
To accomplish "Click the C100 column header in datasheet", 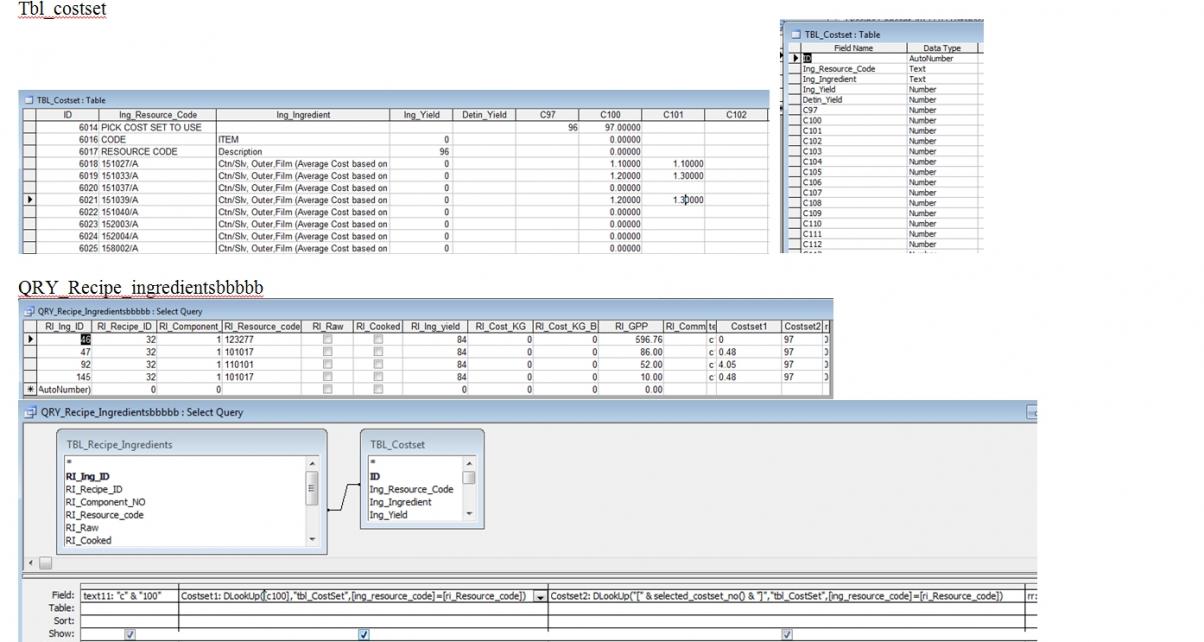I will (x=611, y=115).
